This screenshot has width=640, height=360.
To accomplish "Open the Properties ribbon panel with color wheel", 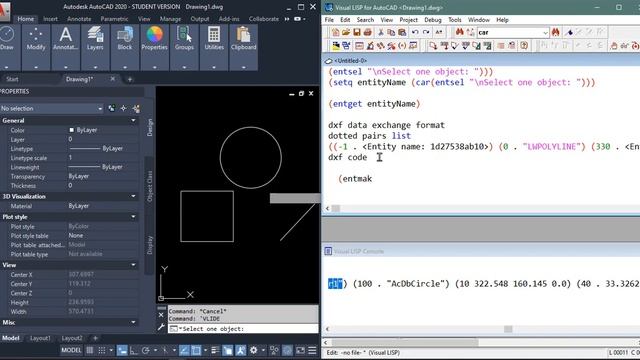I will [154, 47].
